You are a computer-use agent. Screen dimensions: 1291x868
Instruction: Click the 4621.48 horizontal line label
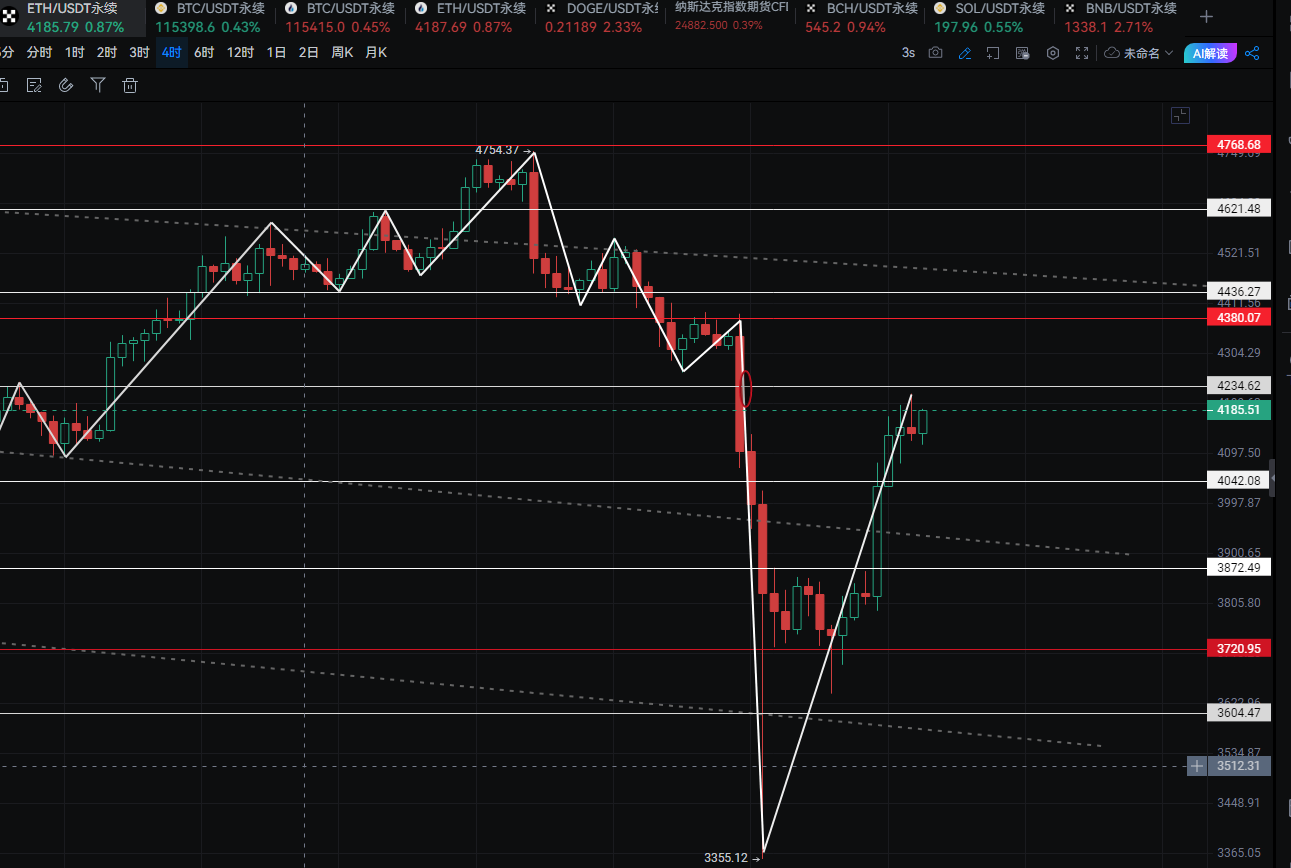tap(1239, 209)
